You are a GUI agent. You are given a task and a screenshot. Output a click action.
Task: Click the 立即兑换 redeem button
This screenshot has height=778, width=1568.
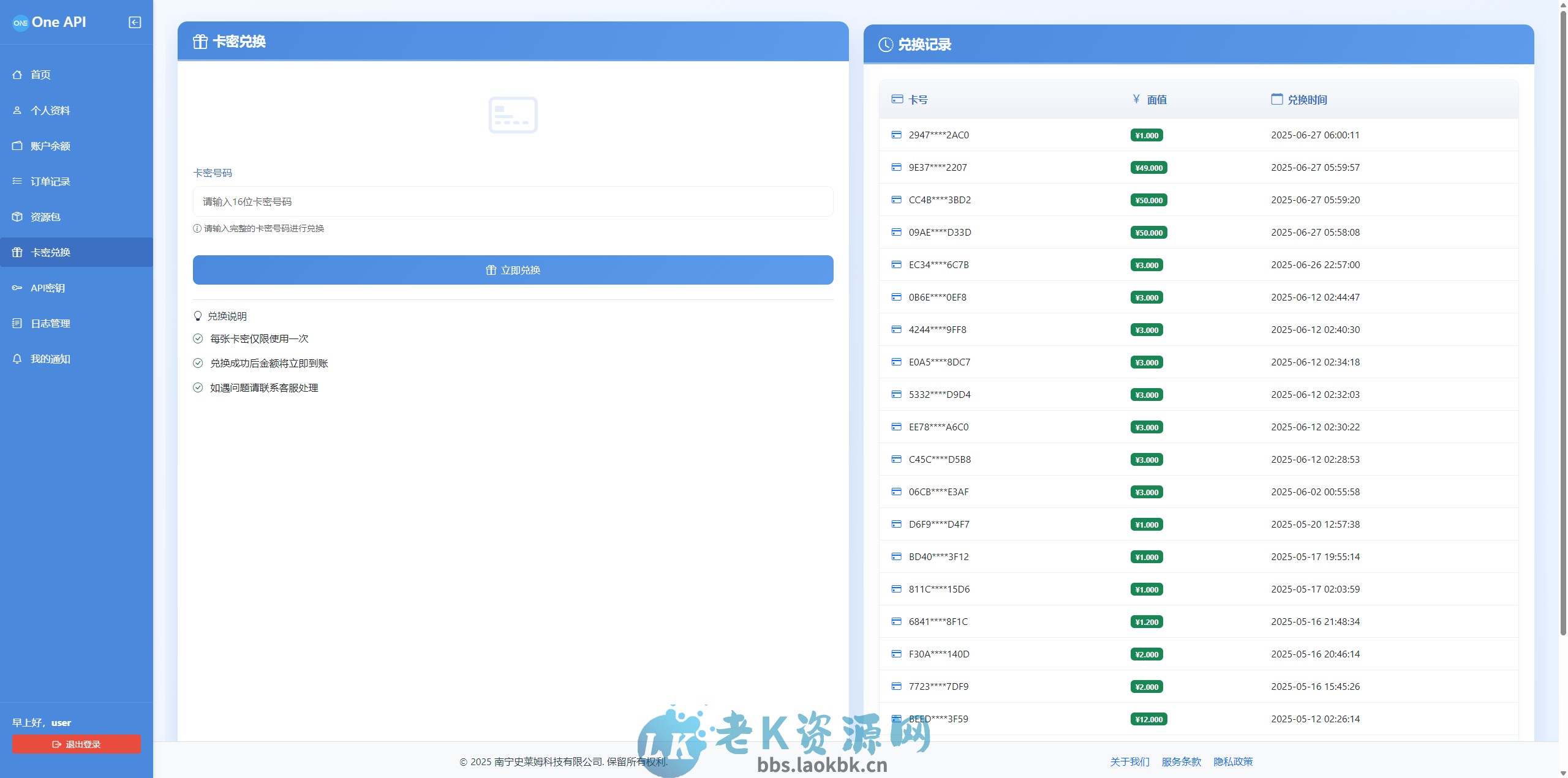tap(513, 269)
